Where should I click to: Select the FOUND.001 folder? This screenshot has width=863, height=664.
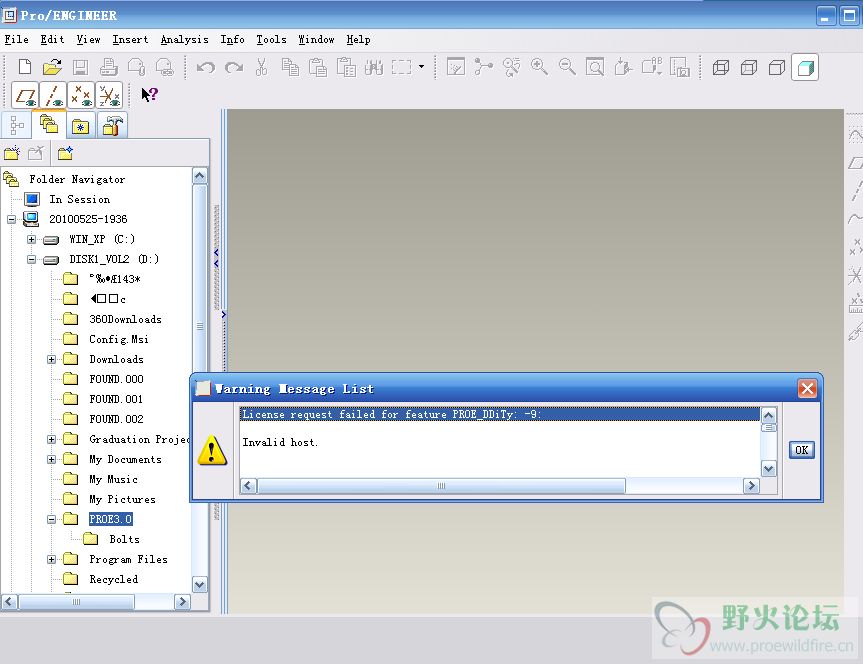pos(116,399)
